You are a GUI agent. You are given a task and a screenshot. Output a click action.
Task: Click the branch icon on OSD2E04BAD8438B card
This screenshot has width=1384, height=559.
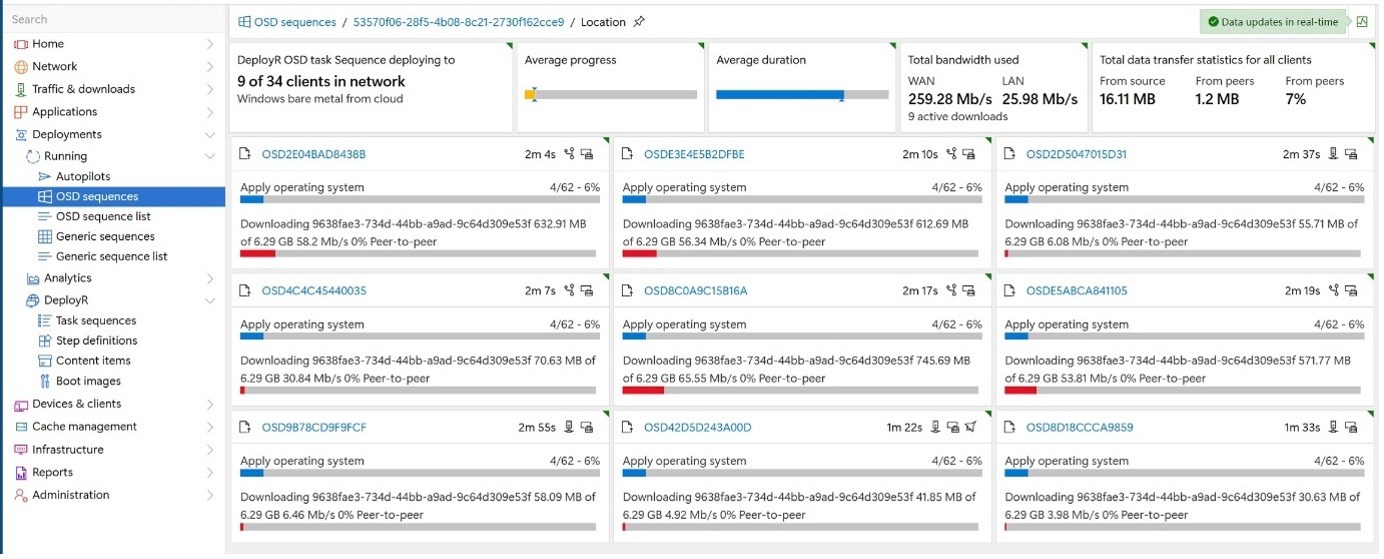point(569,154)
